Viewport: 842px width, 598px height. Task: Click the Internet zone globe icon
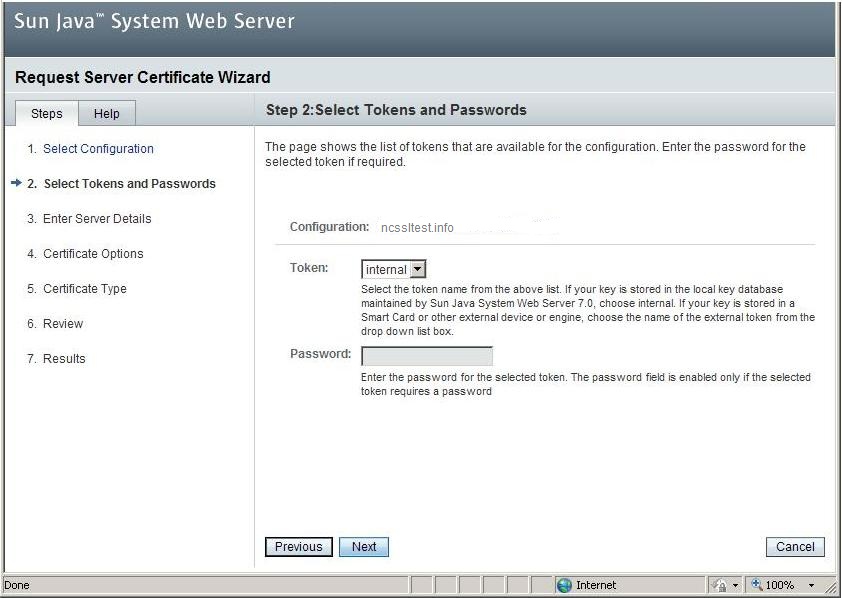pyautogui.click(x=564, y=585)
